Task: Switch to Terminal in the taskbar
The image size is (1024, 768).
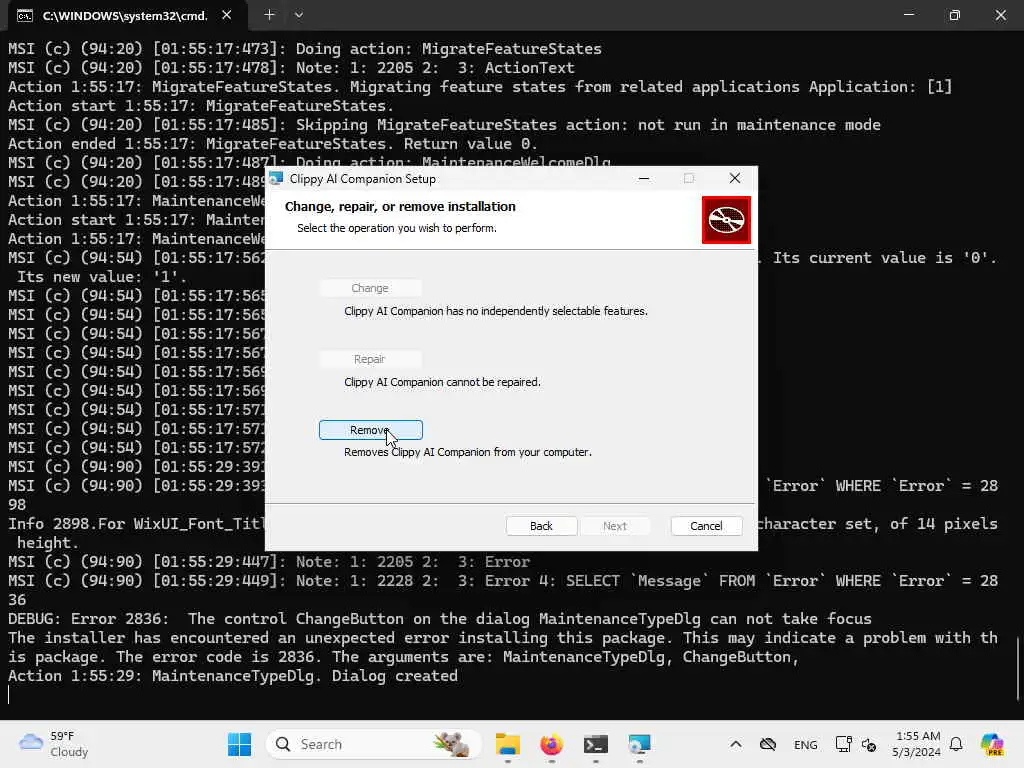Action: point(596,744)
